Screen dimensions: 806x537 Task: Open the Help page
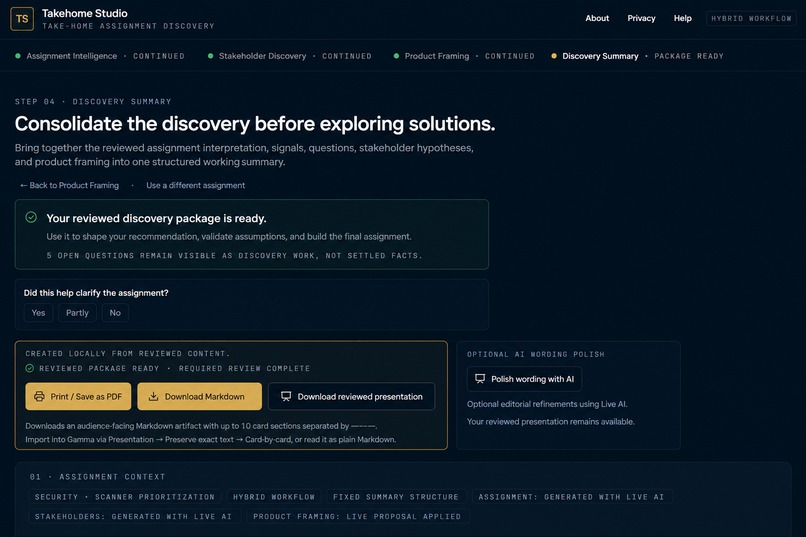(682, 18)
